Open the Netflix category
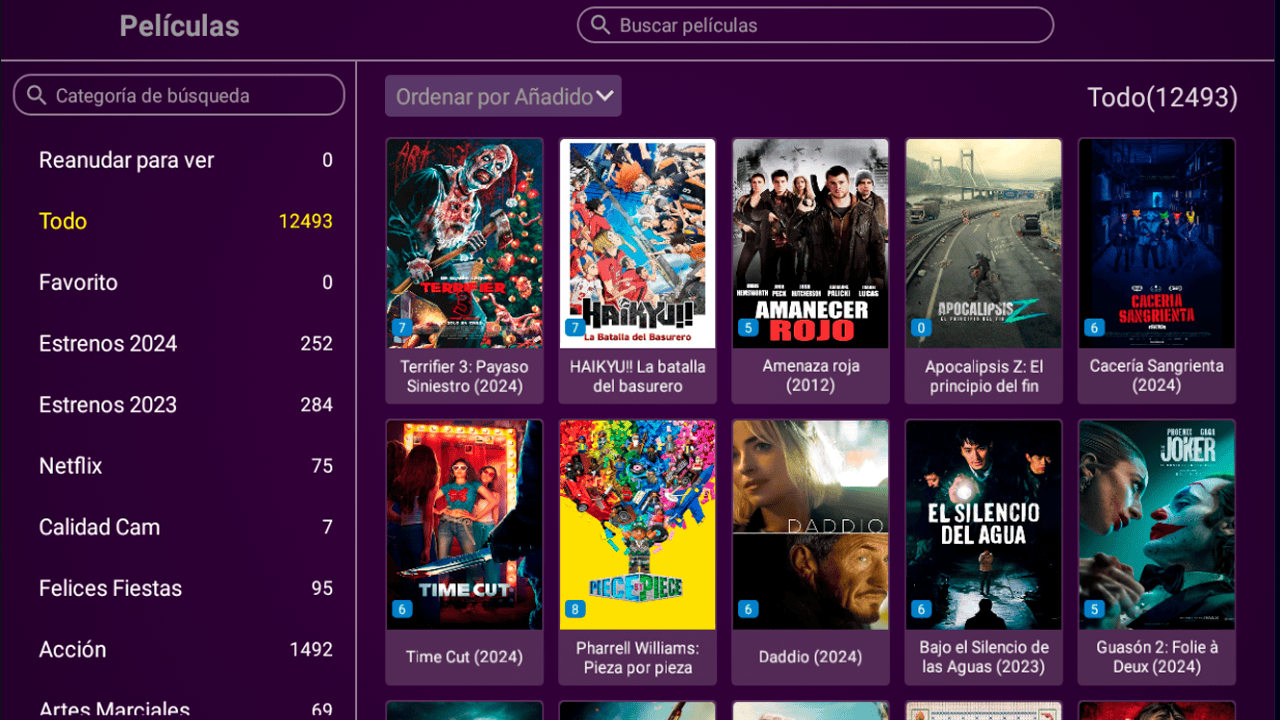 point(70,466)
